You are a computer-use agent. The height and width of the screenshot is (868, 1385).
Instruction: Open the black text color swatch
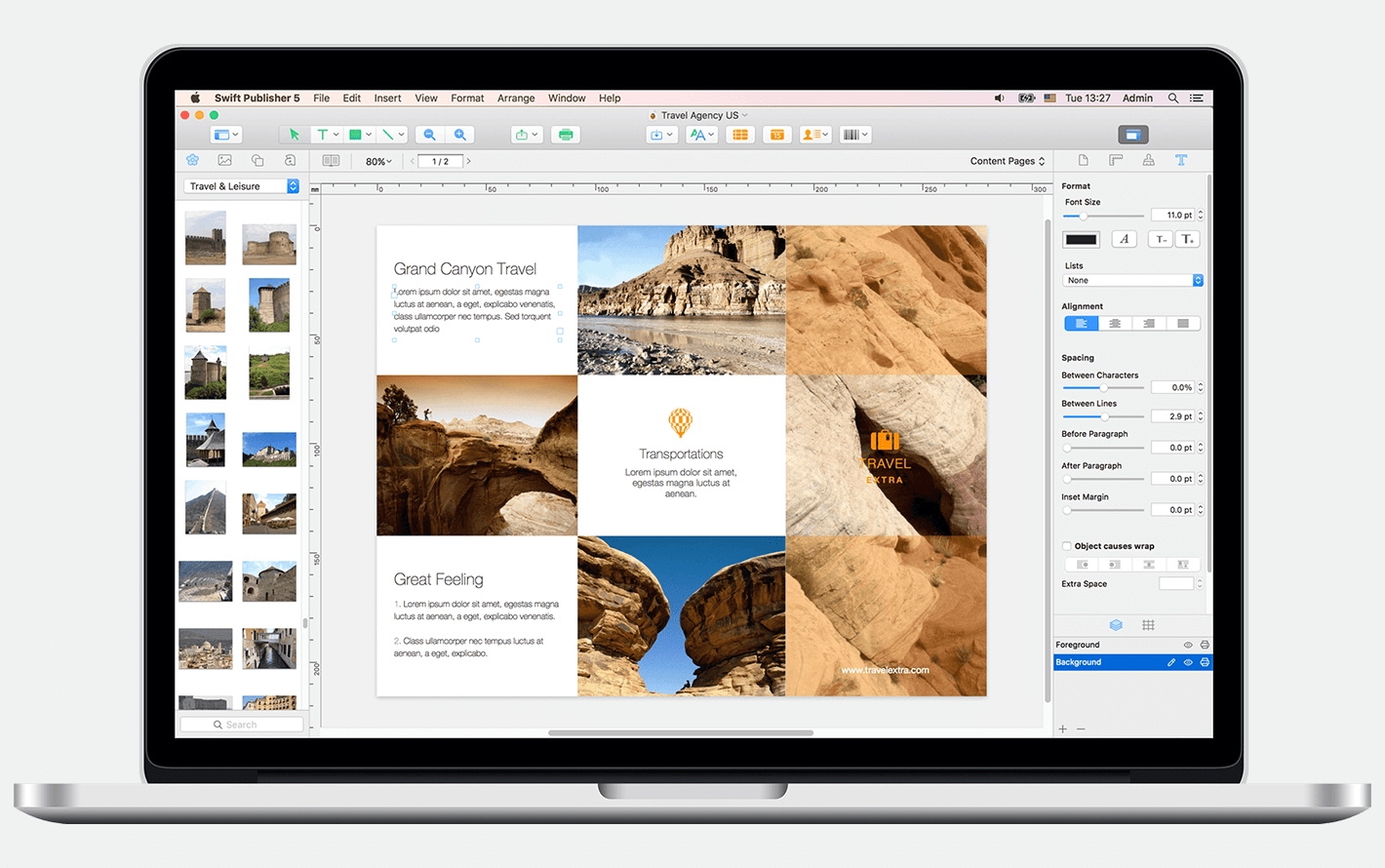click(x=1081, y=239)
